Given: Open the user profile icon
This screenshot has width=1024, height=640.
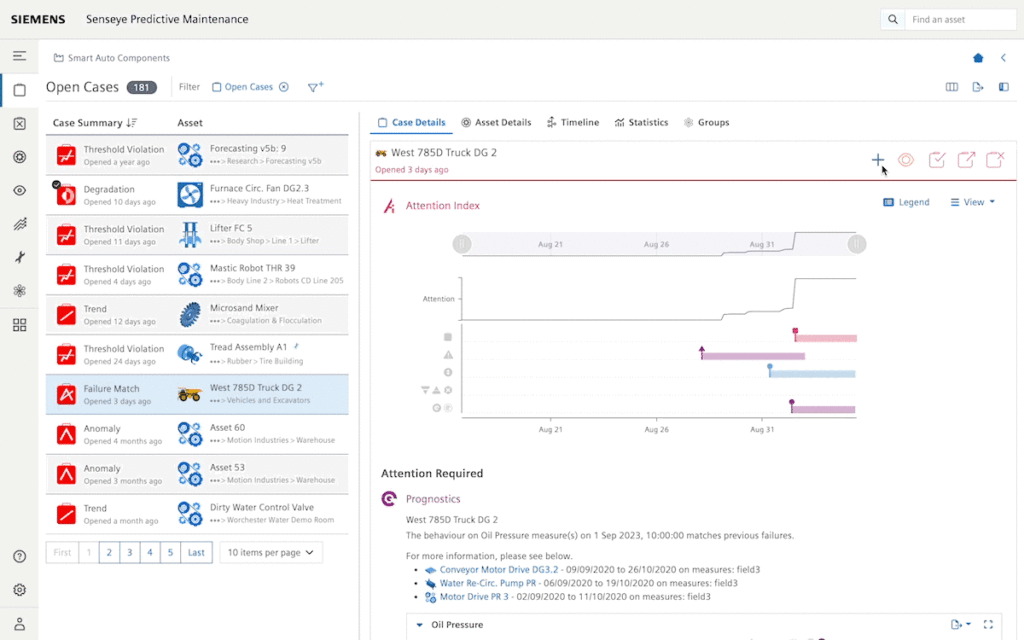Looking at the screenshot, I should pos(20,624).
